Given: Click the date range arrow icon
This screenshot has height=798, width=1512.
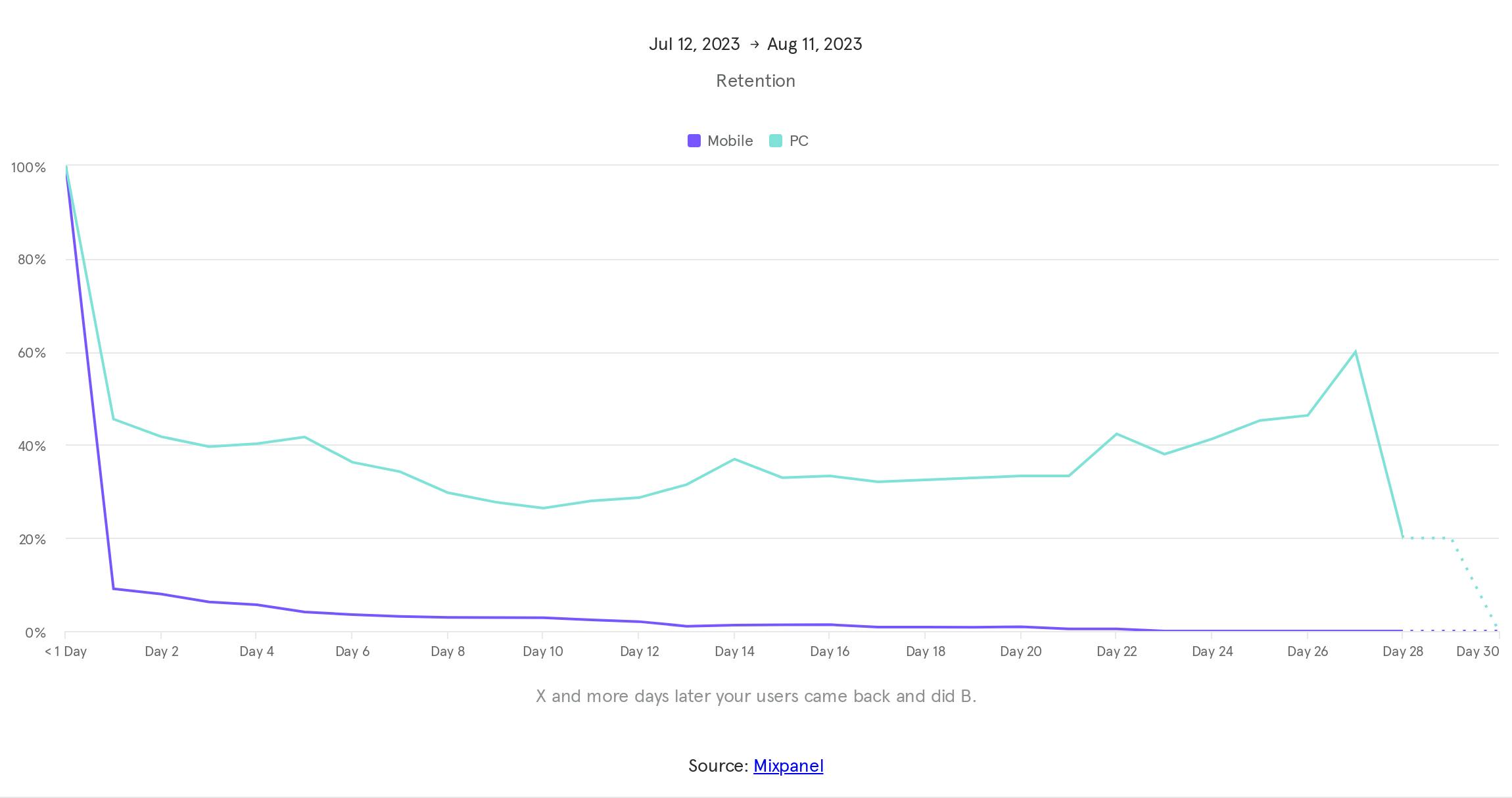Looking at the screenshot, I should click(x=754, y=44).
